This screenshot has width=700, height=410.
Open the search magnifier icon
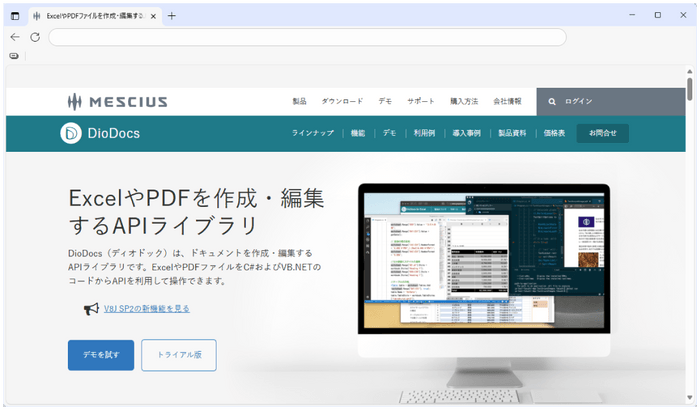tap(552, 102)
